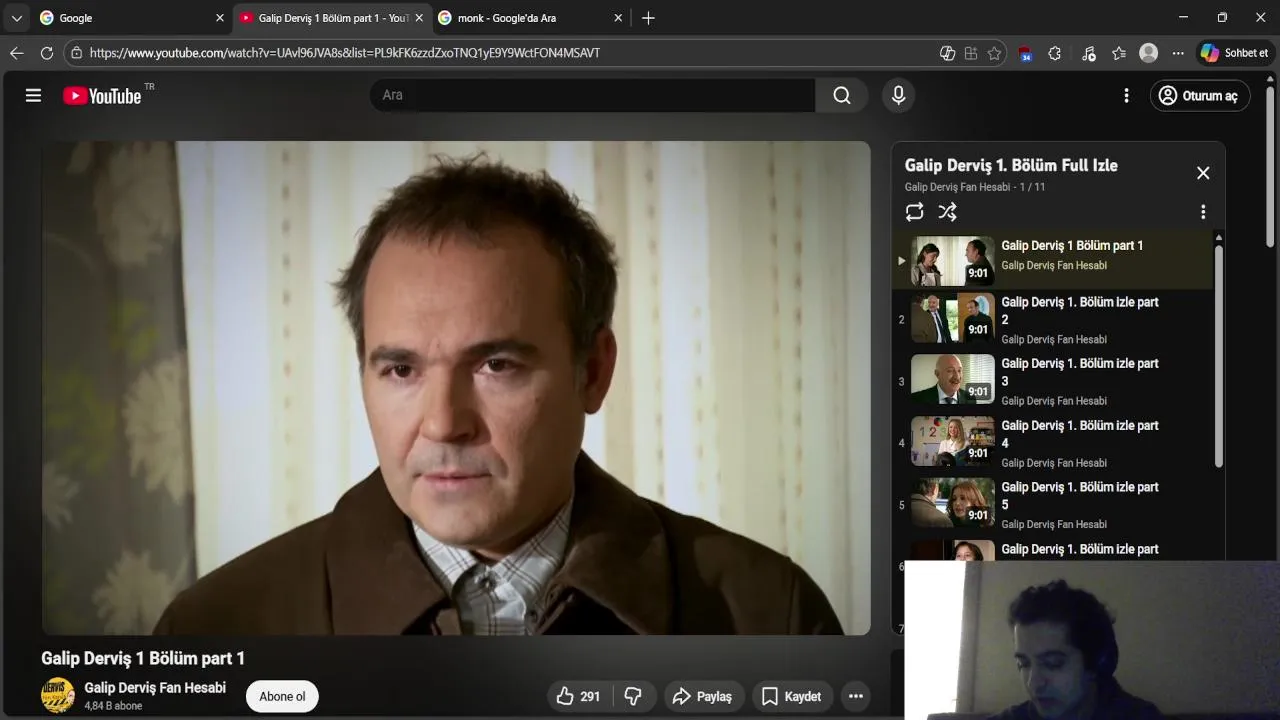Sign in with Oturum aç button
This screenshot has width=1280, height=720.
tap(1199, 95)
